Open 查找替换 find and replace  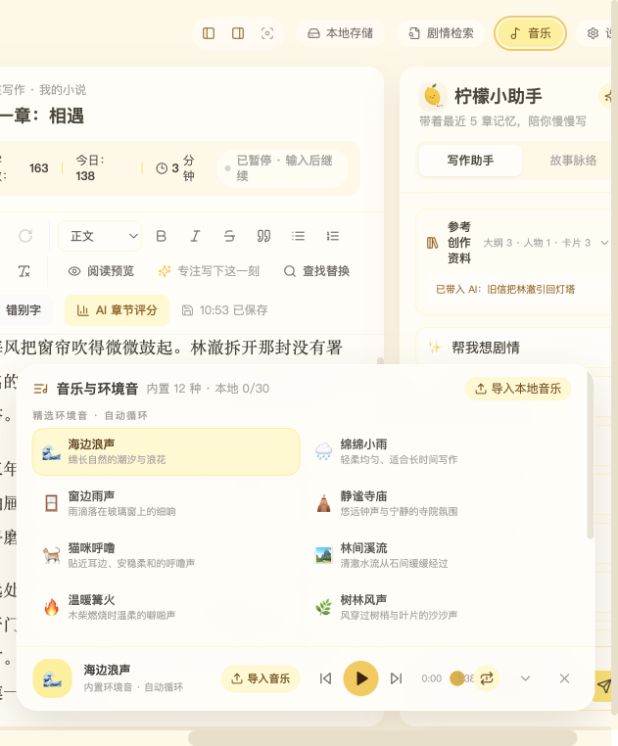[316, 271]
